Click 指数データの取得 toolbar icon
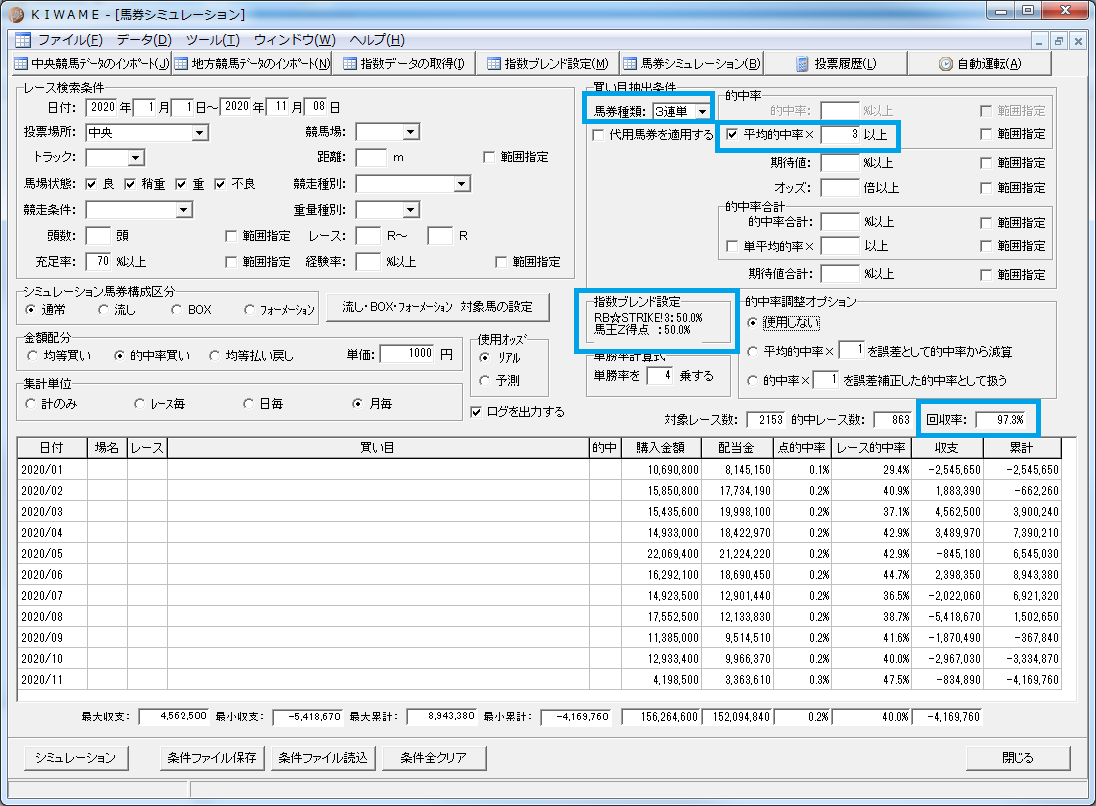Viewport: 1096px width, 806px height. tap(349, 64)
